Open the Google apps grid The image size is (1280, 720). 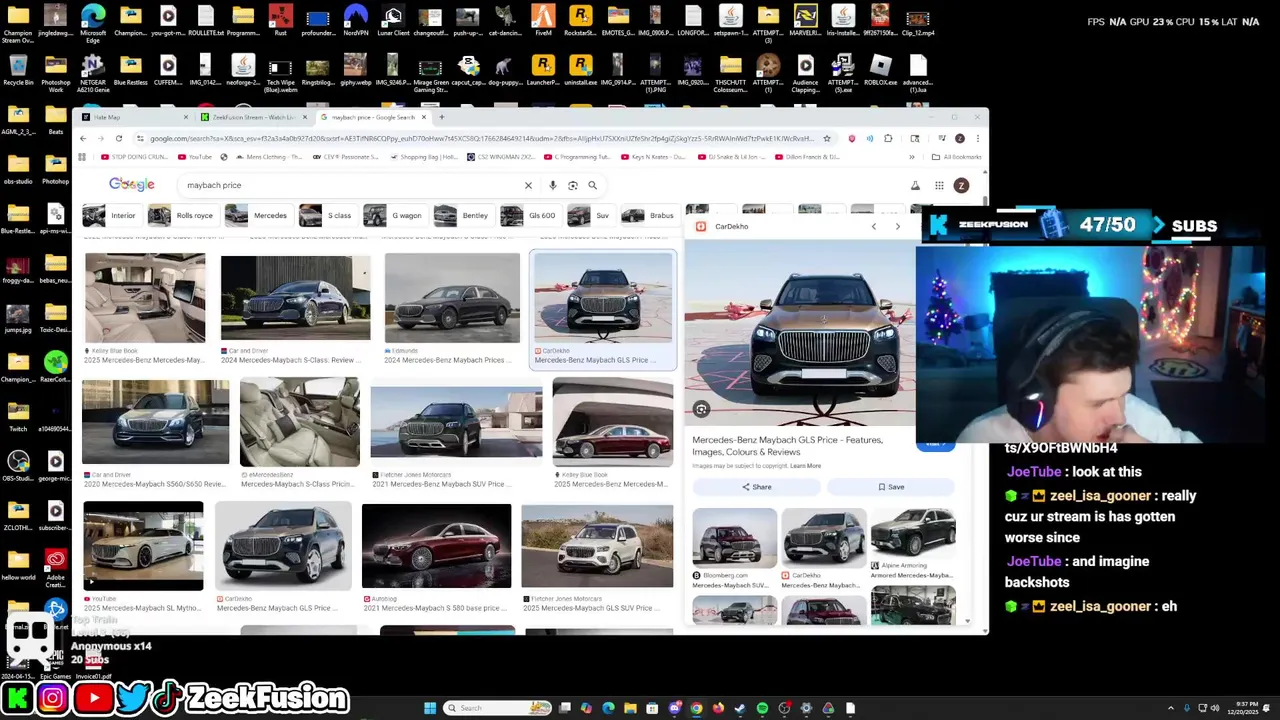point(939,185)
